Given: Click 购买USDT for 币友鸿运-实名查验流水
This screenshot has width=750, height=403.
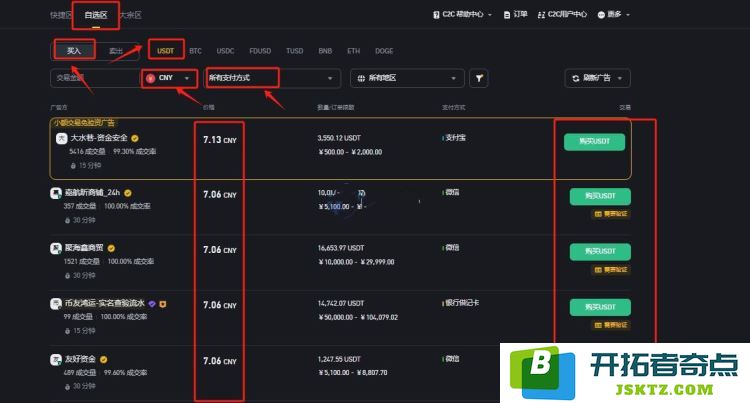Looking at the screenshot, I should (x=600, y=307).
